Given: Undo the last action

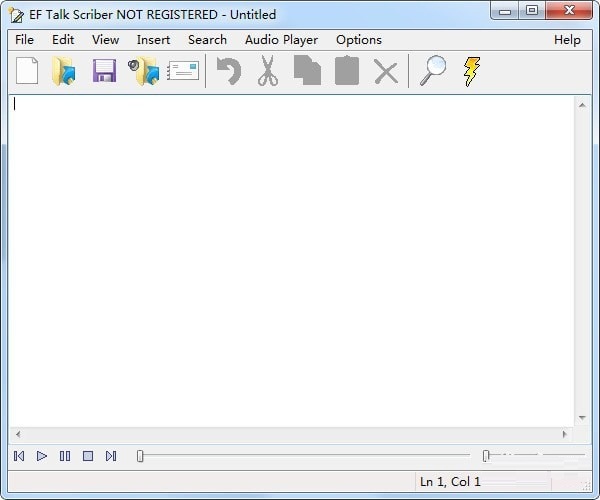Looking at the screenshot, I should coord(229,71).
